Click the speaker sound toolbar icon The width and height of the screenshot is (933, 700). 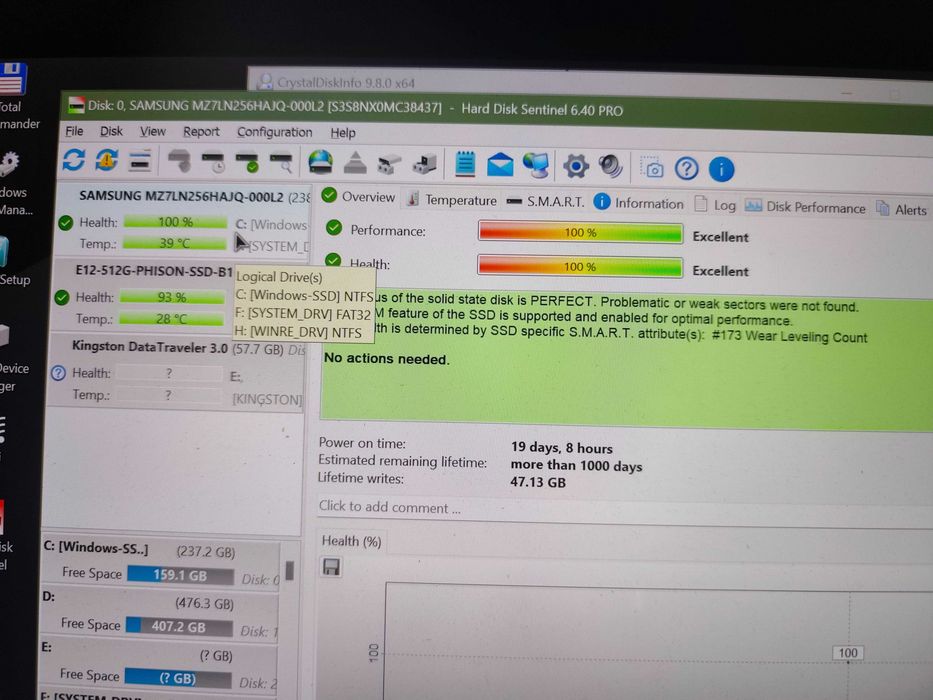(x=610, y=167)
